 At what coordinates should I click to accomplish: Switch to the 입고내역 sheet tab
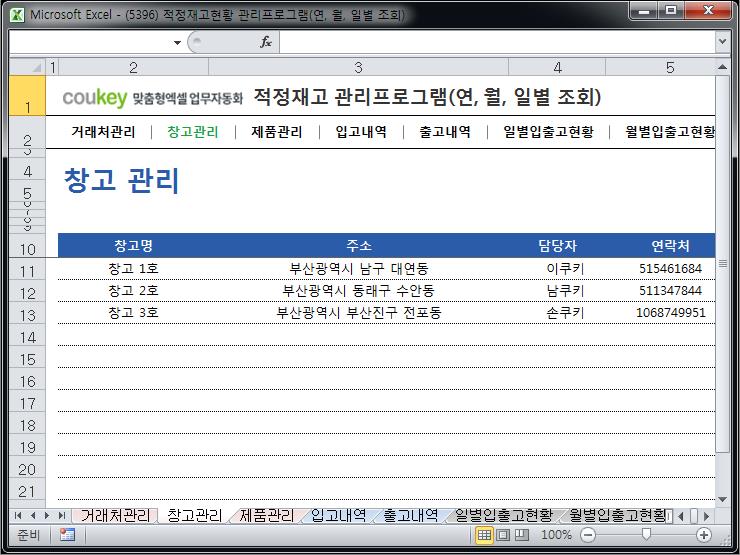coord(338,515)
